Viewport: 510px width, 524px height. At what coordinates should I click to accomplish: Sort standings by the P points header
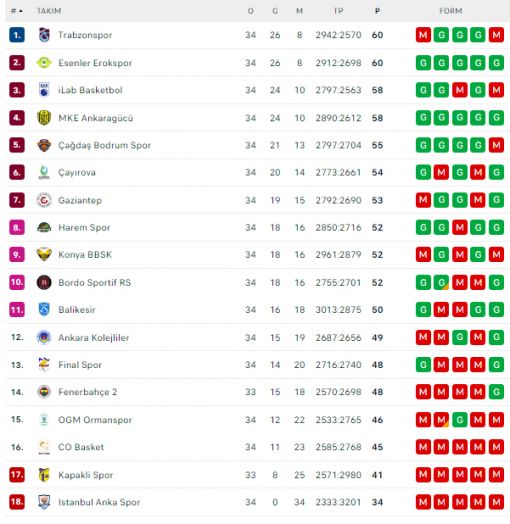click(x=377, y=11)
